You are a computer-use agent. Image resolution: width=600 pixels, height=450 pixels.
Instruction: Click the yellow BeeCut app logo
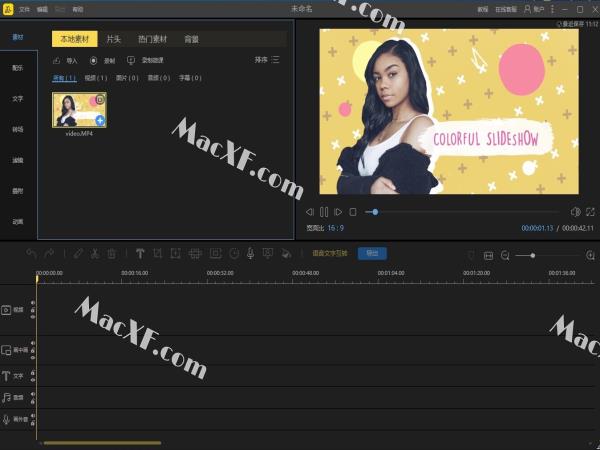coord(8,9)
